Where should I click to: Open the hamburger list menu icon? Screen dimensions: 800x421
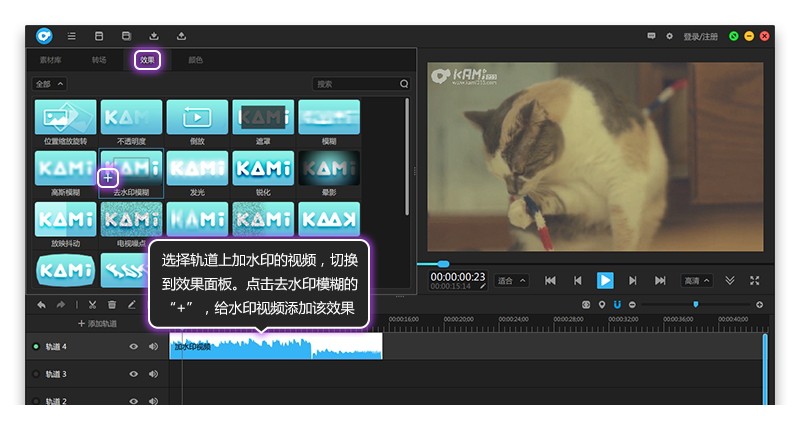click(71, 36)
